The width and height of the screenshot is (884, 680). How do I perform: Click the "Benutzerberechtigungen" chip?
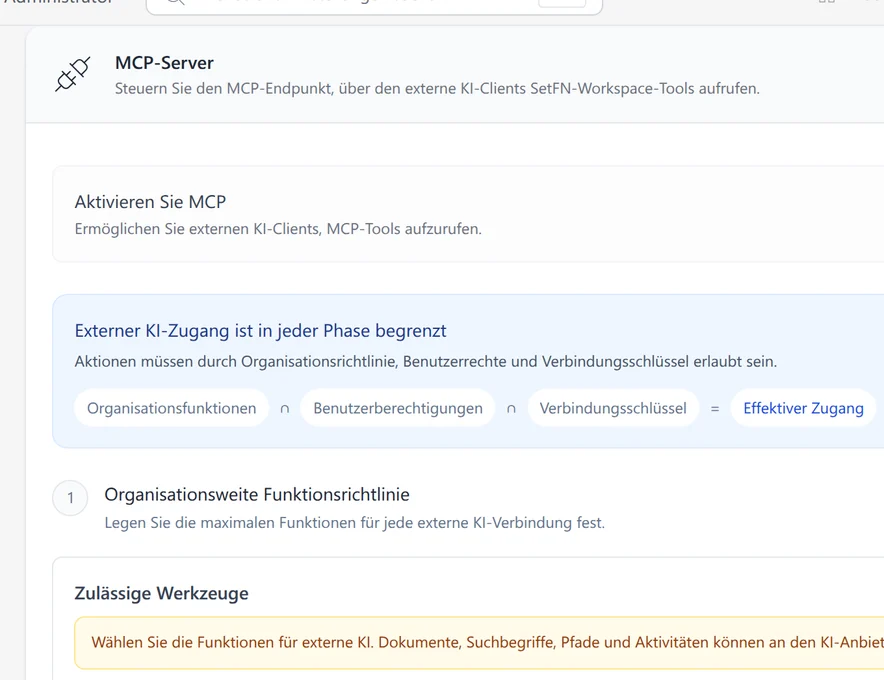pos(398,408)
